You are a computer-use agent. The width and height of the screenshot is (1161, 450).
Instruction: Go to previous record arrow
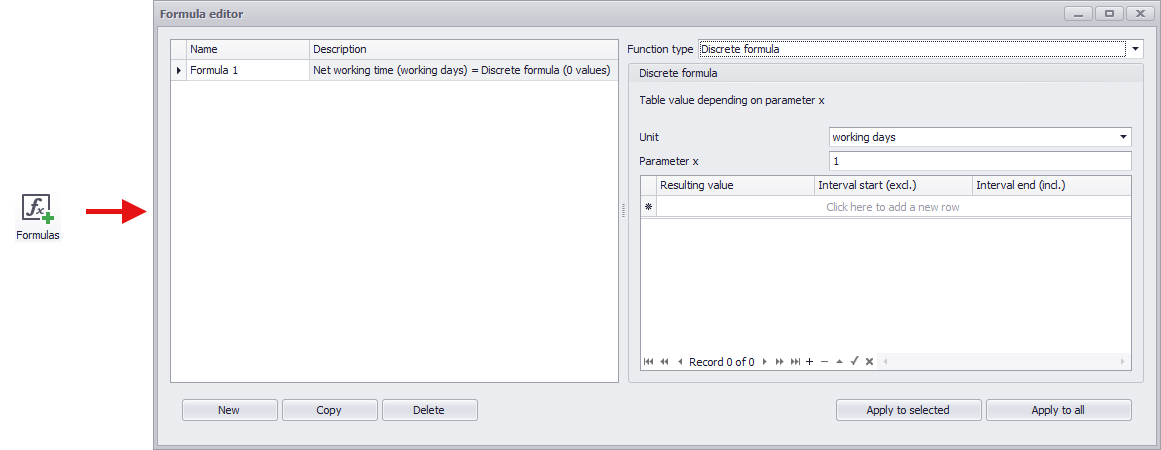point(680,362)
